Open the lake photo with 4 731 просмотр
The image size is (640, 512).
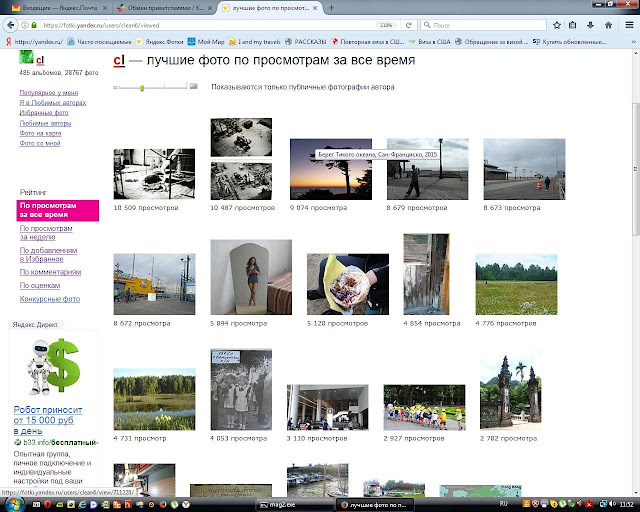click(154, 399)
